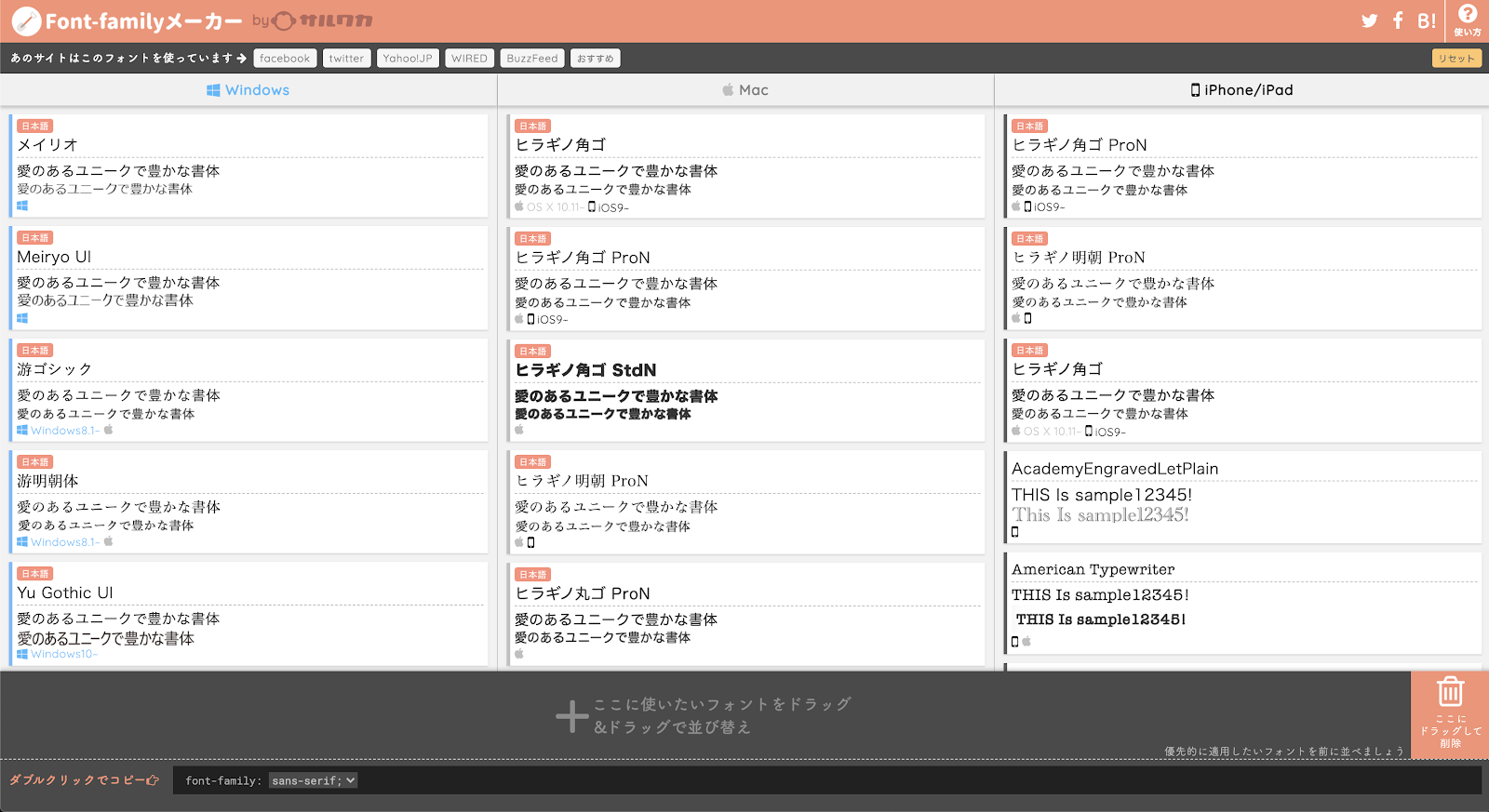Select the メイリオ font card
Viewport: 1489px width, 812px height.
[x=249, y=165]
